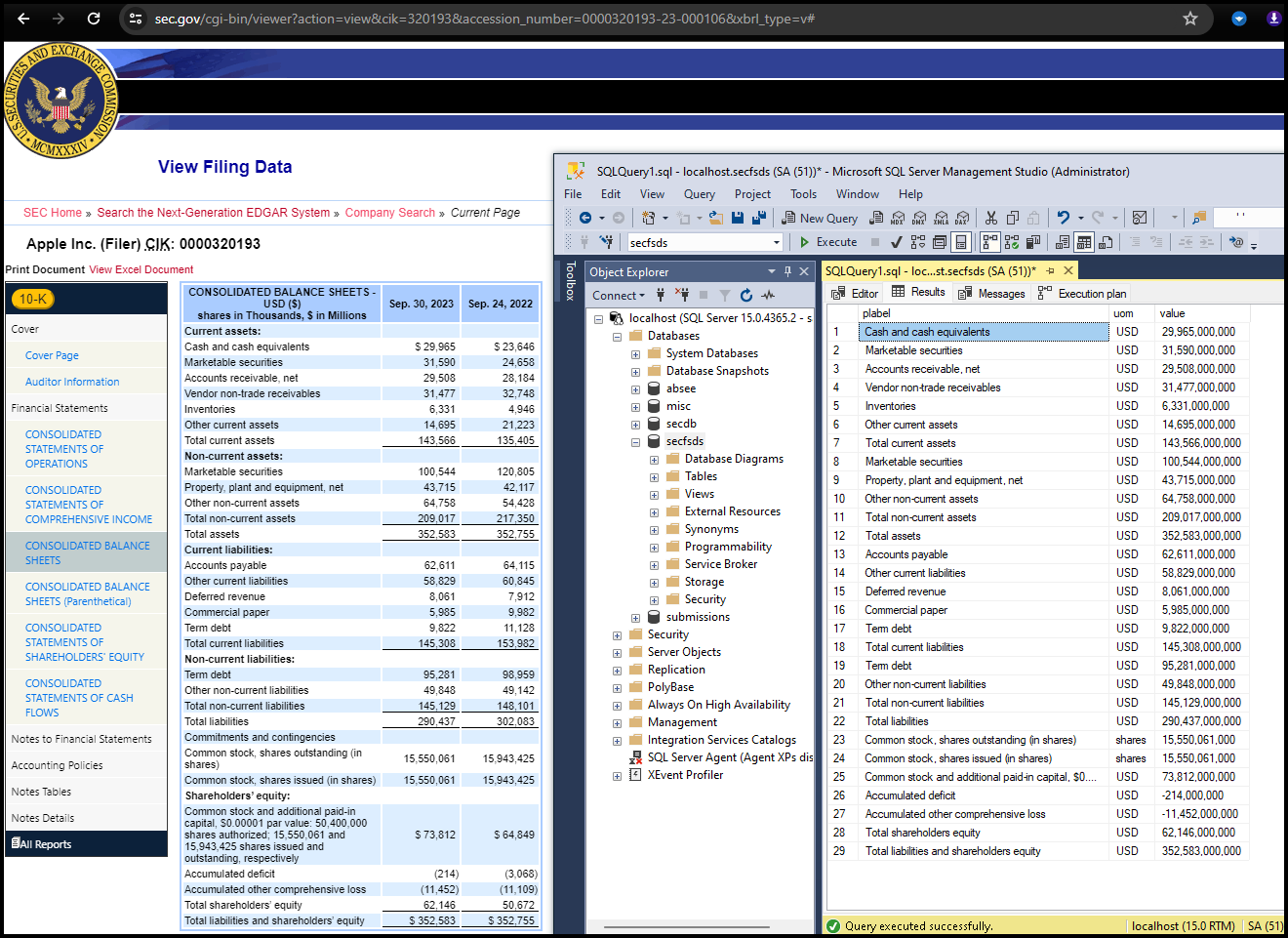Image resolution: width=1288 pixels, height=938 pixels.
Task: Click the Cut scissors icon in SSMS
Action: coord(991,218)
